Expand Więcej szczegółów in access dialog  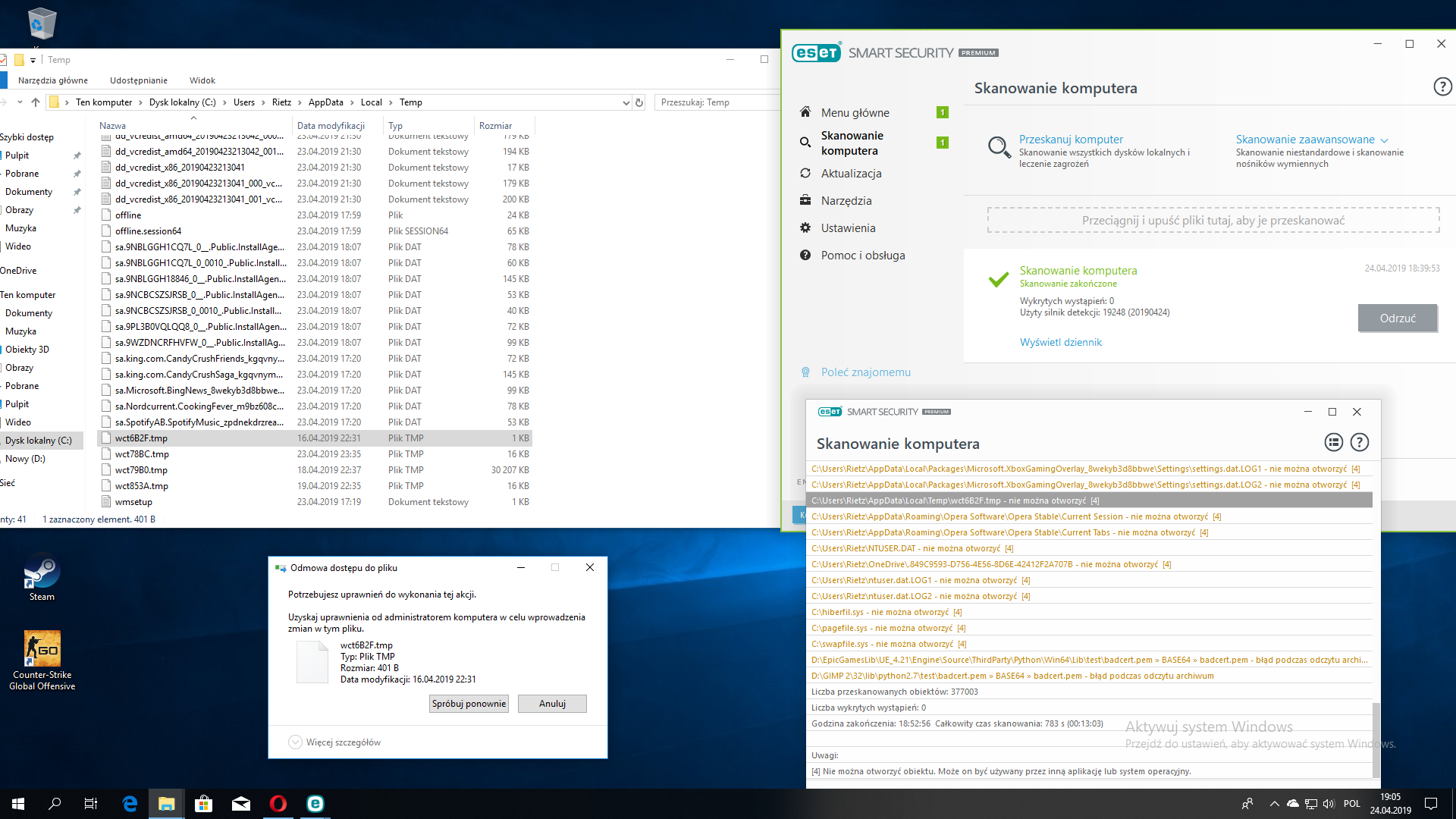(x=334, y=742)
